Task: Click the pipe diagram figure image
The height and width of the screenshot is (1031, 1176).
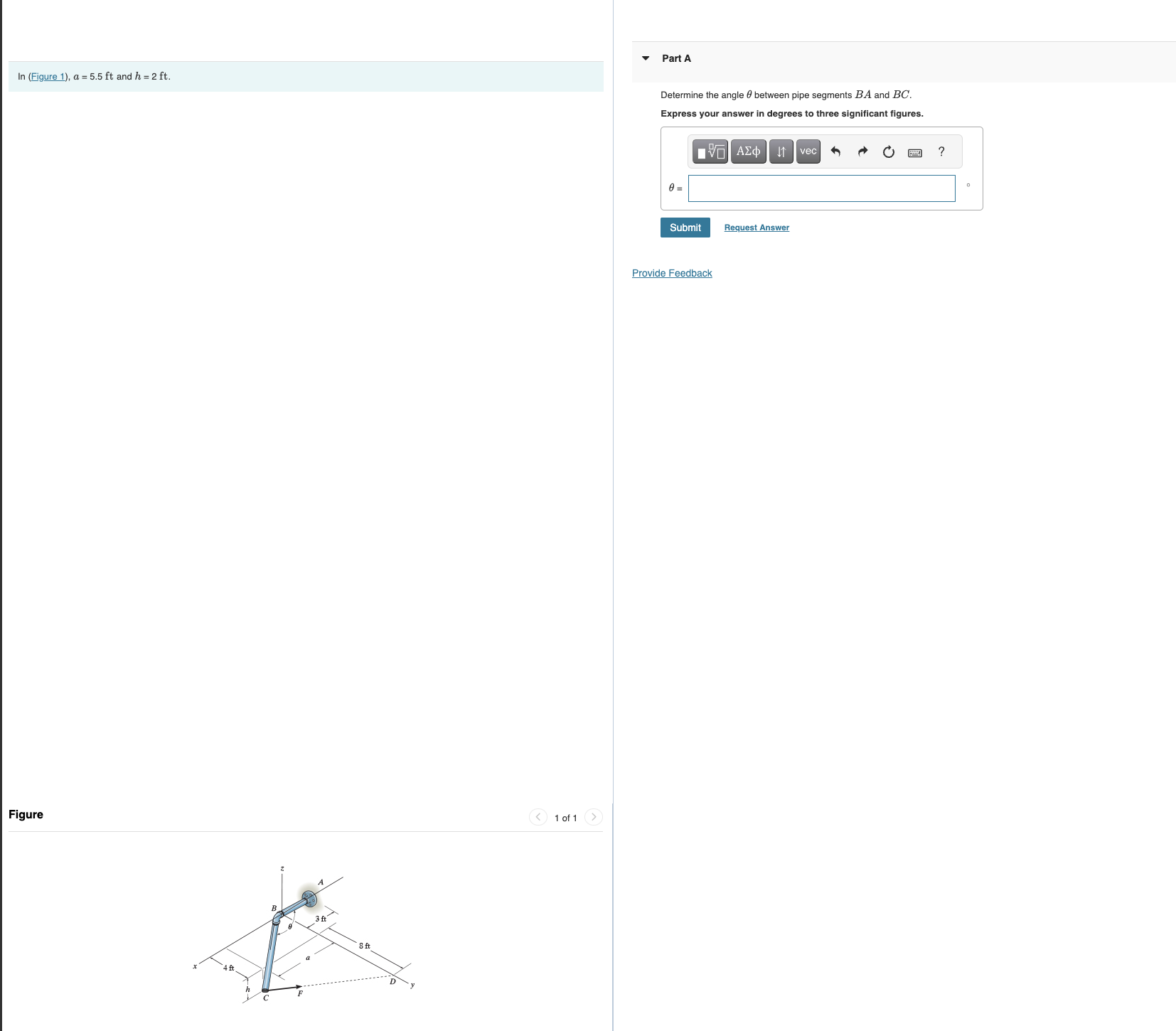Action: click(304, 934)
